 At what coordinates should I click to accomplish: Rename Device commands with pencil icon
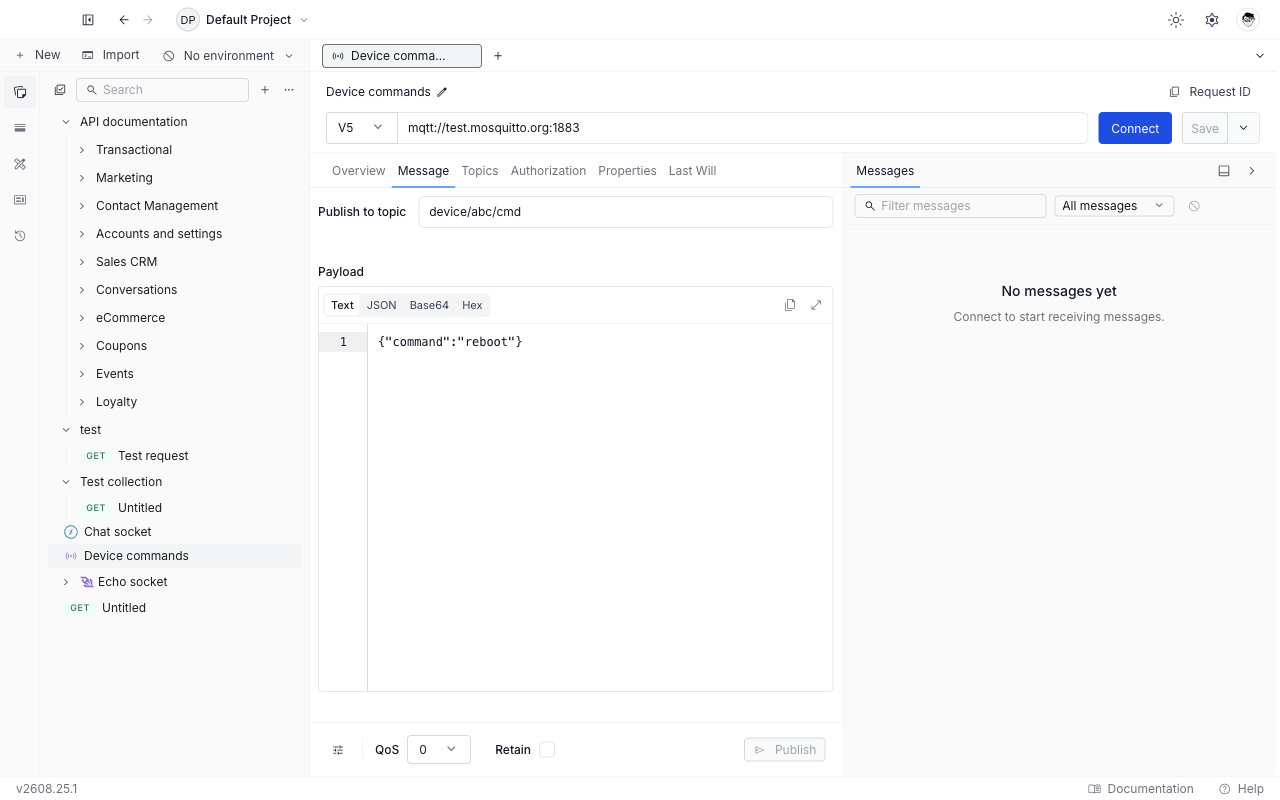point(442,92)
